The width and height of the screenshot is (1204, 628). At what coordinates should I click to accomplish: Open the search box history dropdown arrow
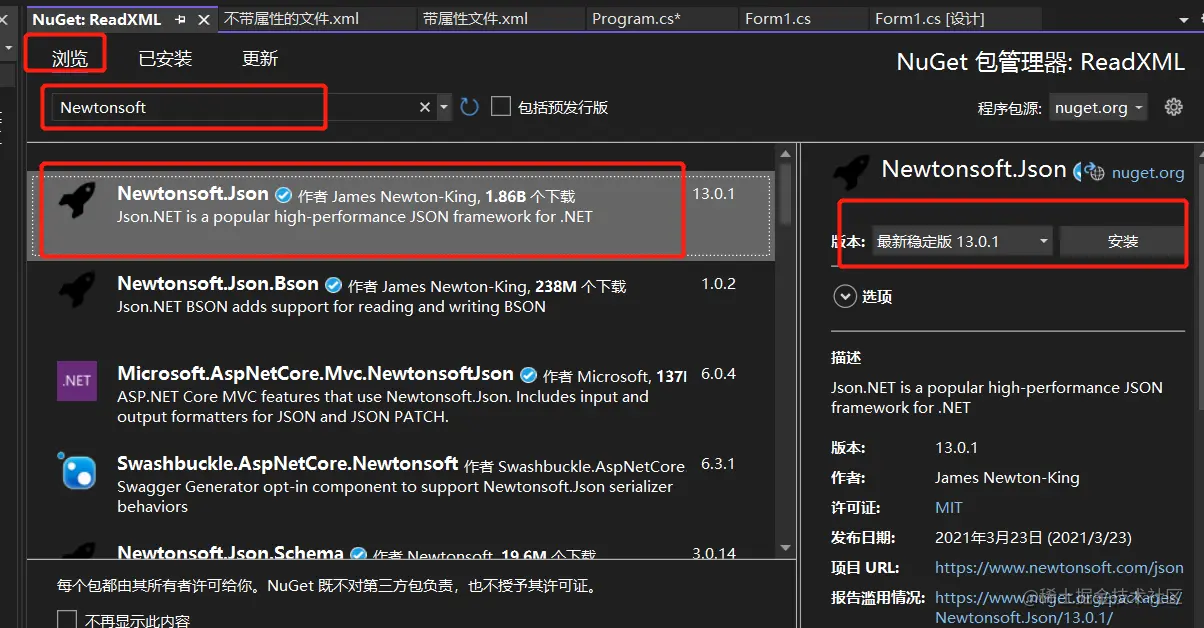pos(444,107)
